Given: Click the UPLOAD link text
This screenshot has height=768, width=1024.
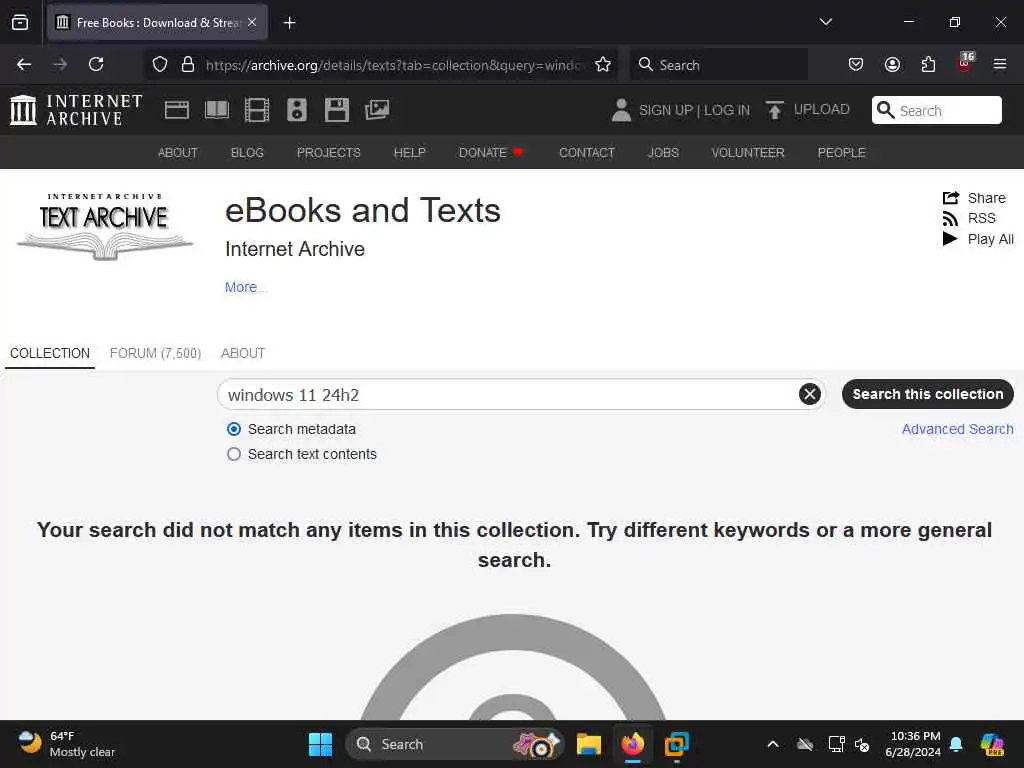Looking at the screenshot, I should click(x=821, y=109).
